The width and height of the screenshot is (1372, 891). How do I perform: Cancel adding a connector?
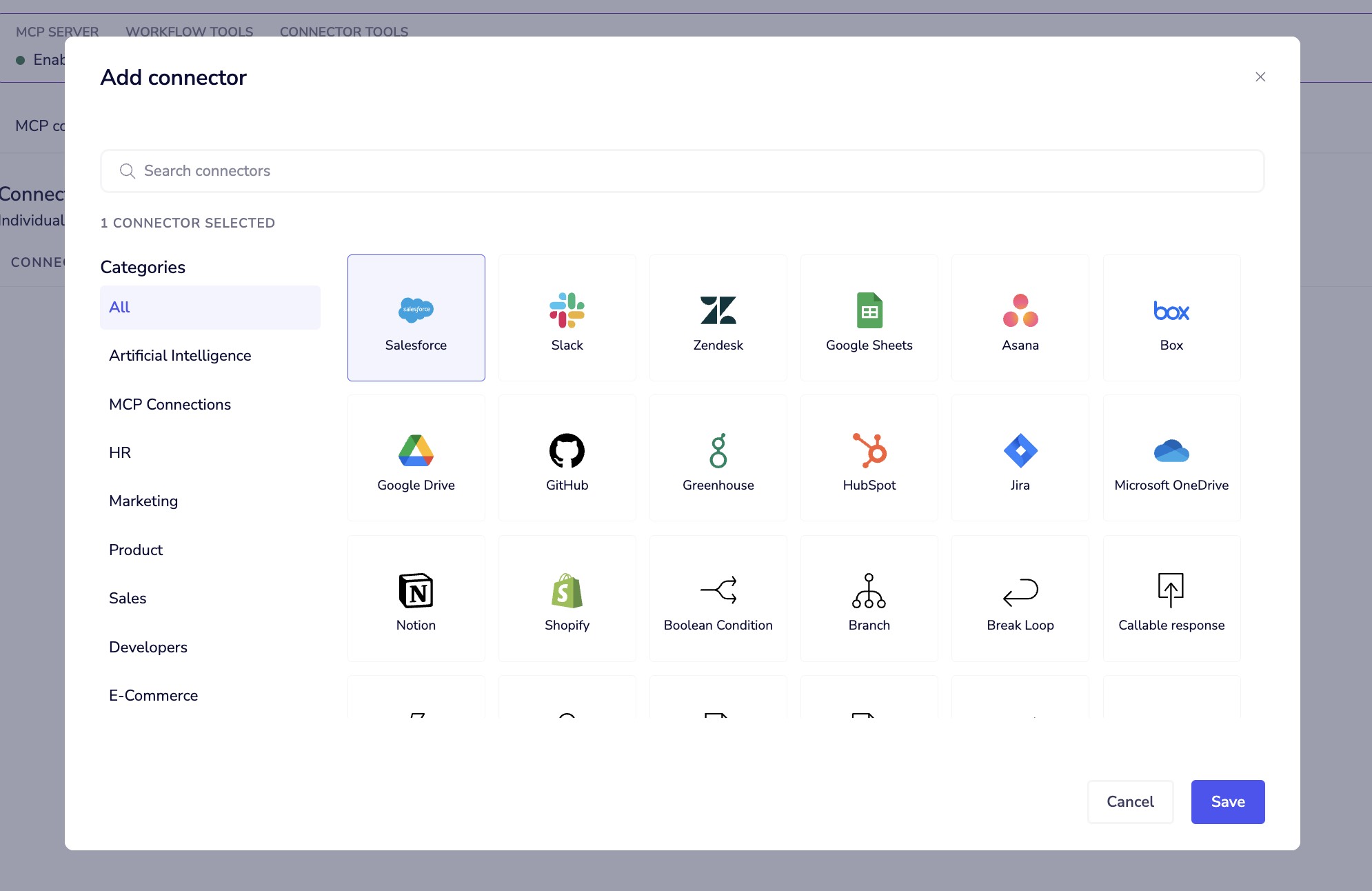[1129, 801]
